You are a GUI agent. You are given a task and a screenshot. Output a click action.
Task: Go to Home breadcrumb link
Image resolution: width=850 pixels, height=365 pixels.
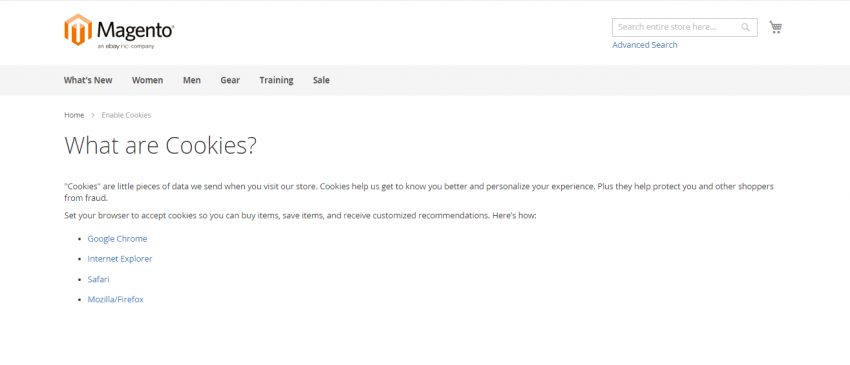(x=74, y=115)
